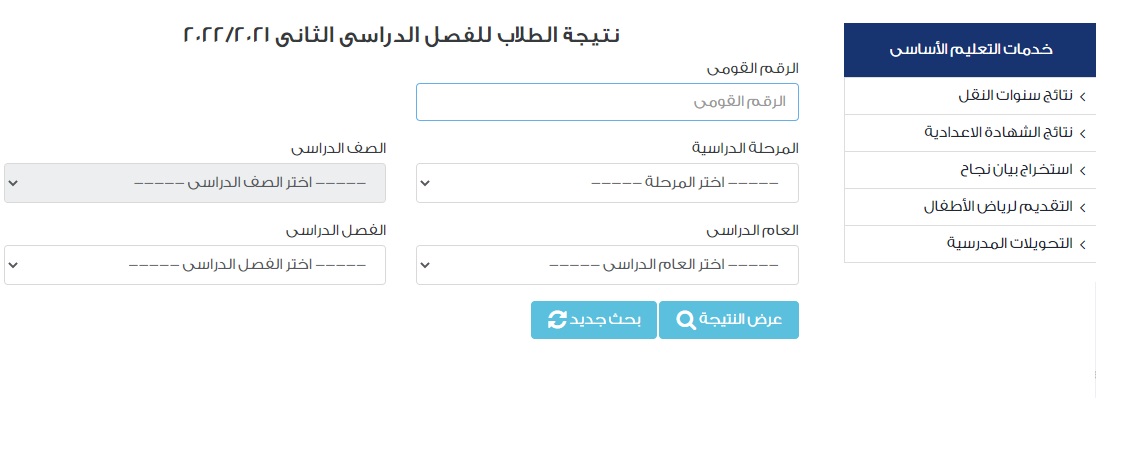
Task: Click chevron beside نتائج الشهادة الاعدادية
Action: tap(1082, 133)
